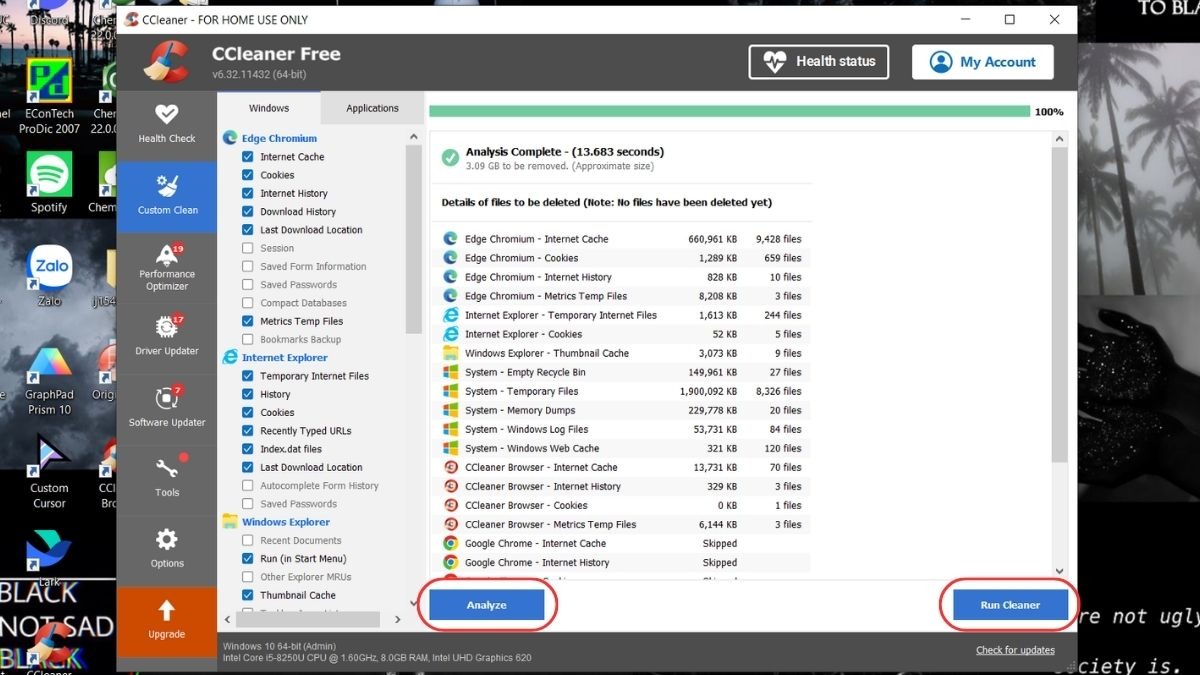Screen dimensions: 1200x675
Task: Click the Analyze button
Action: pos(487,605)
